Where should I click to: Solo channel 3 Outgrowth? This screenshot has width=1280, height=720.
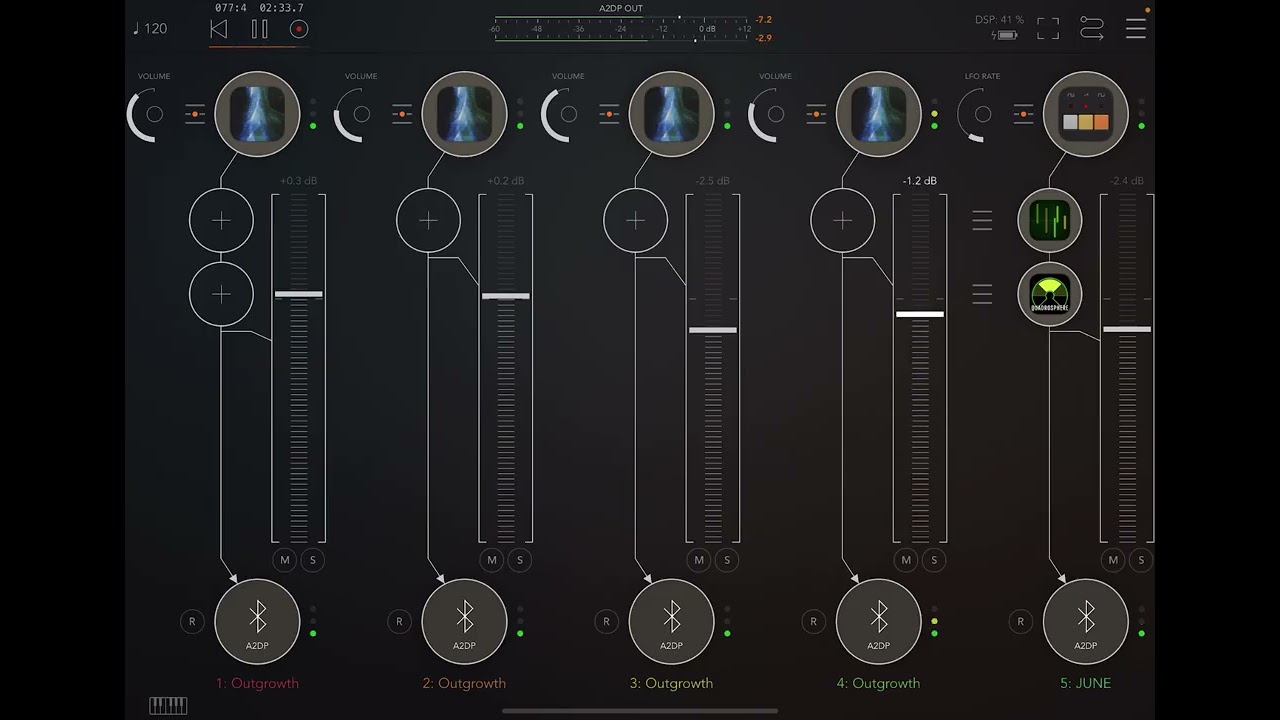point(726,560)
